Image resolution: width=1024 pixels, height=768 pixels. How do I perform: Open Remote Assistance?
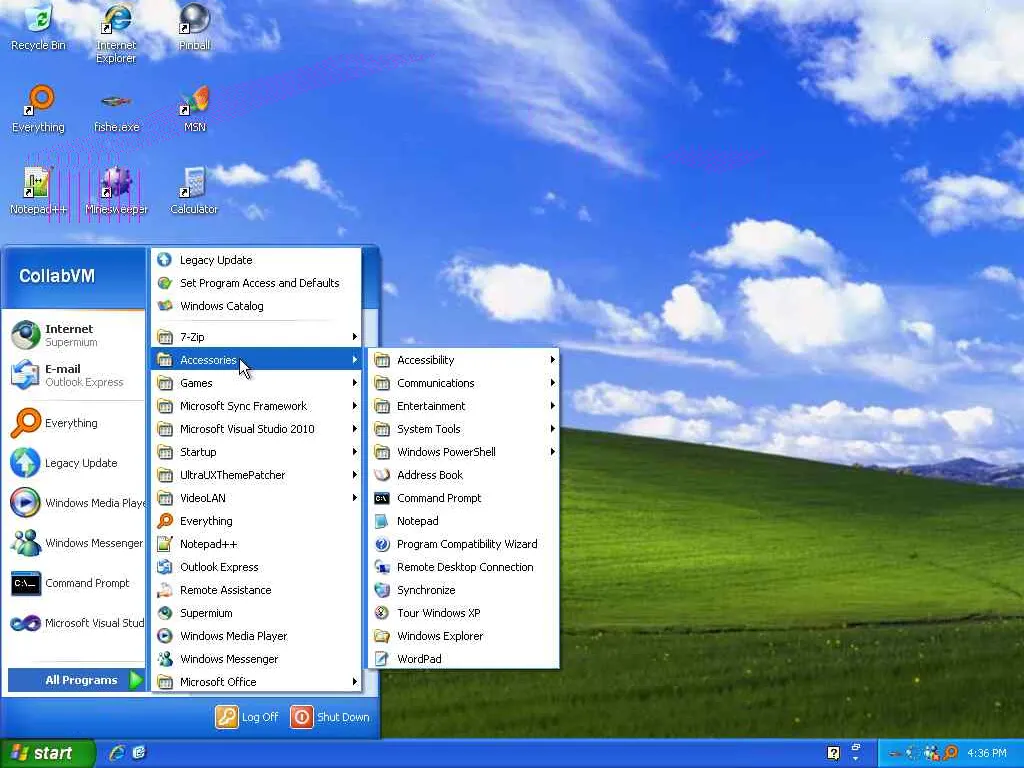click(256, 590)
